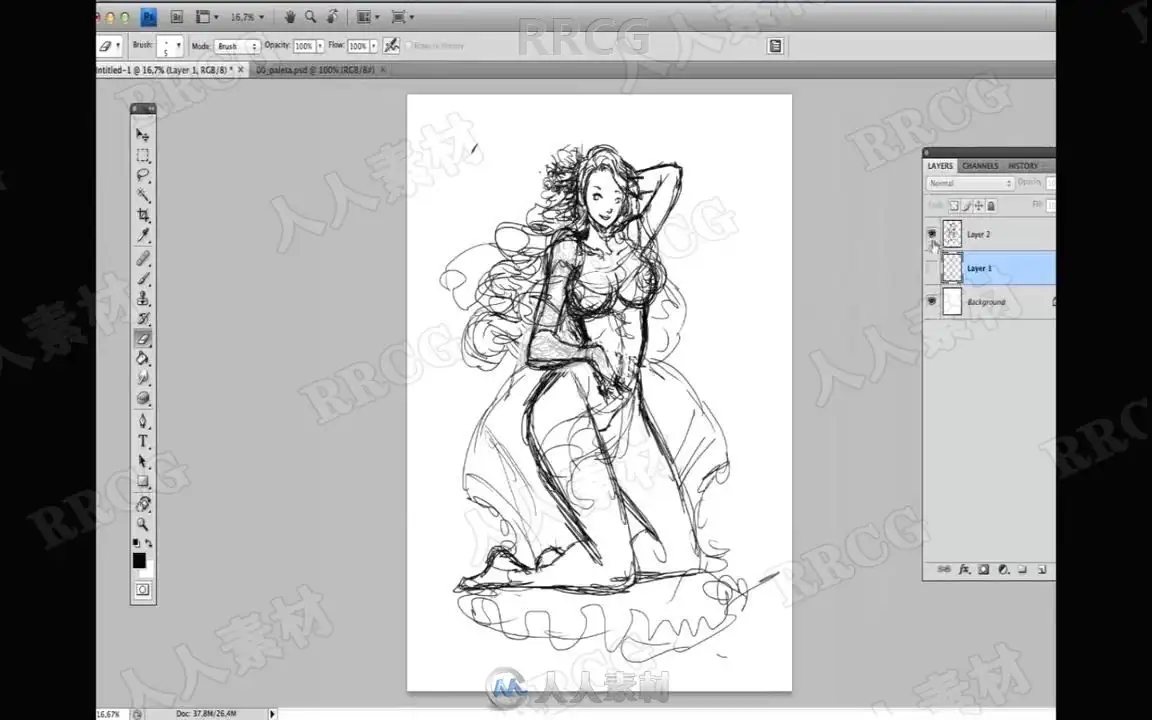Select the Zoom tool in toolbox

[143, 524]
